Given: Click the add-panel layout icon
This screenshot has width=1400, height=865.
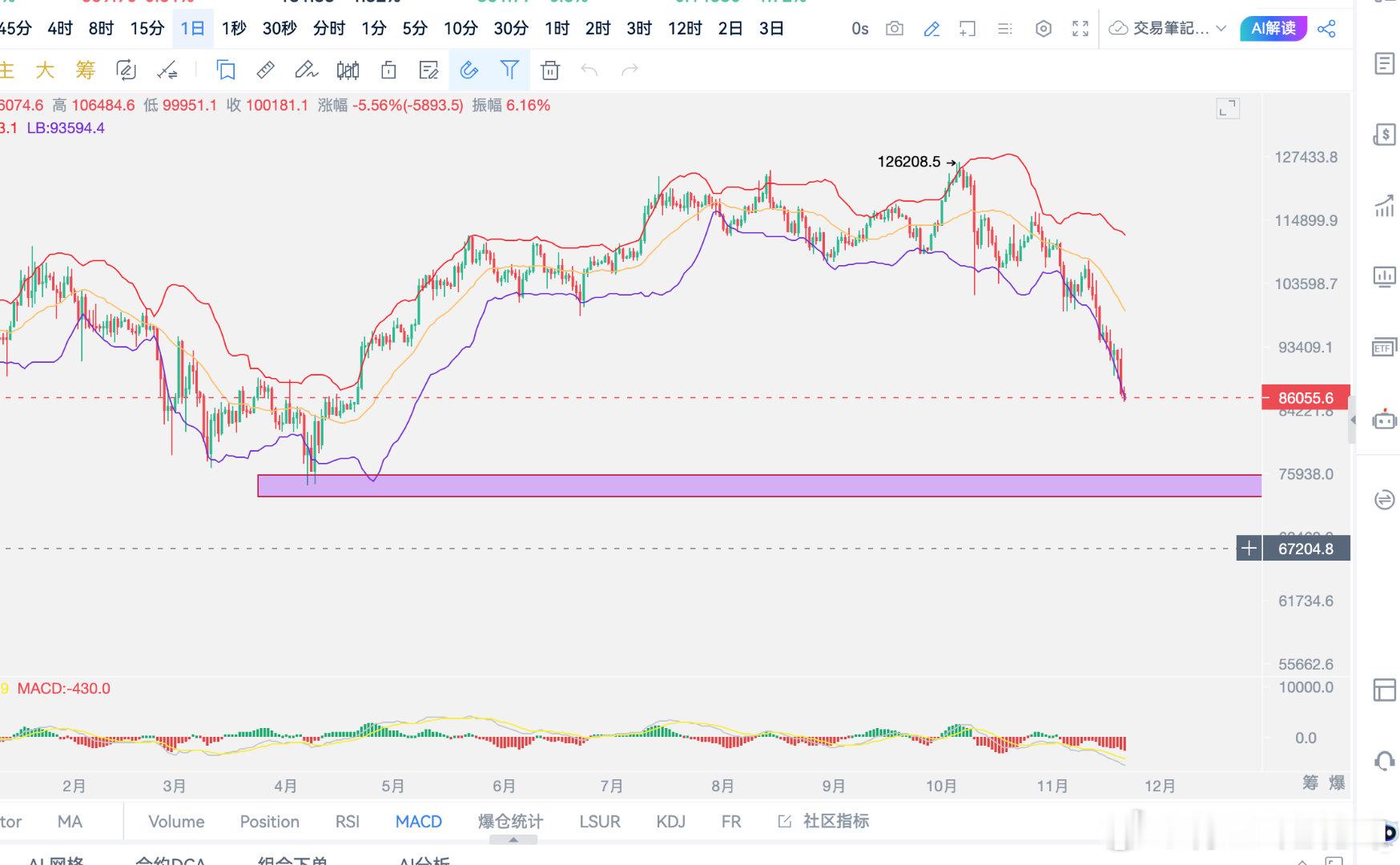Looking at the screenshot, I should point(968,29).
